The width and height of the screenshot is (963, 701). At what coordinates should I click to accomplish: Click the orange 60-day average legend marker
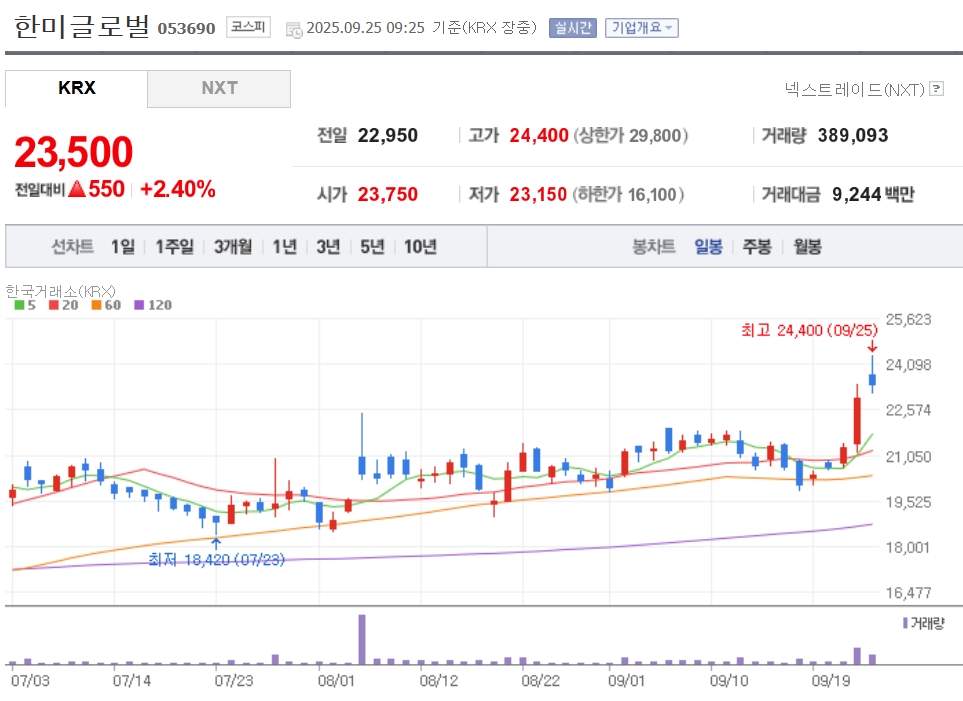pos(96,305)
